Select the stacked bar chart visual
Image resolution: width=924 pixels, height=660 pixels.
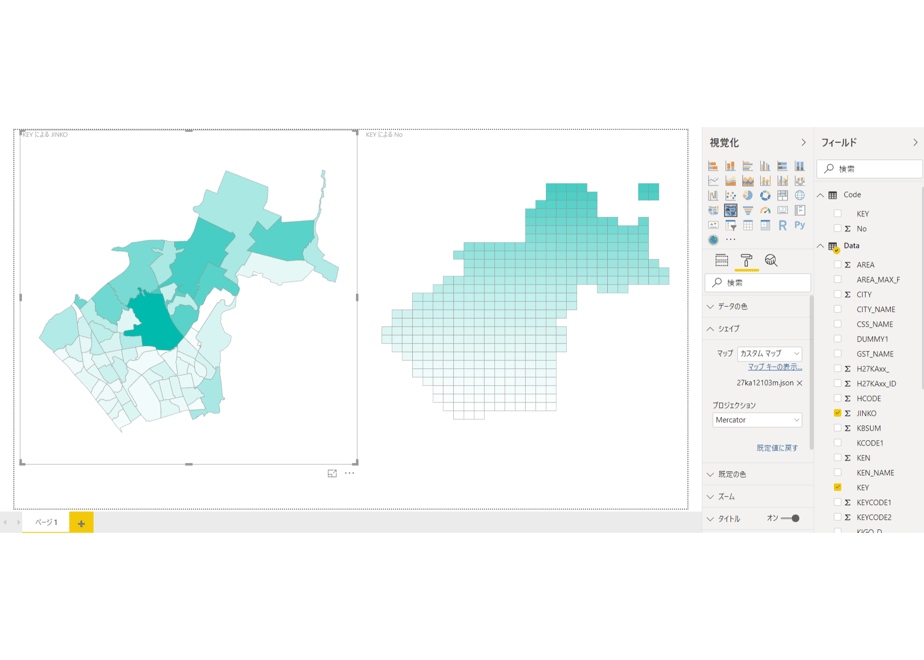(x=713, y=166)
